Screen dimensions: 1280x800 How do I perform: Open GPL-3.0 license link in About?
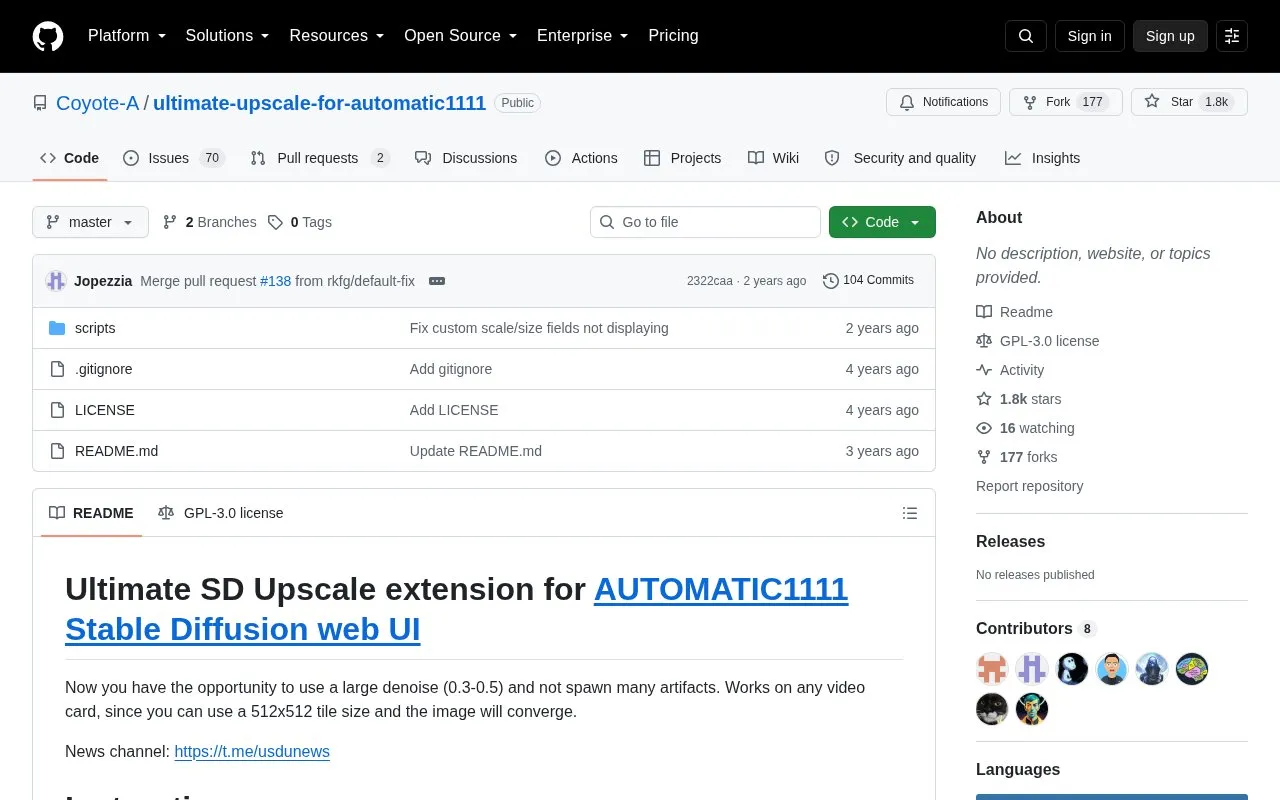coord(1038,341)
